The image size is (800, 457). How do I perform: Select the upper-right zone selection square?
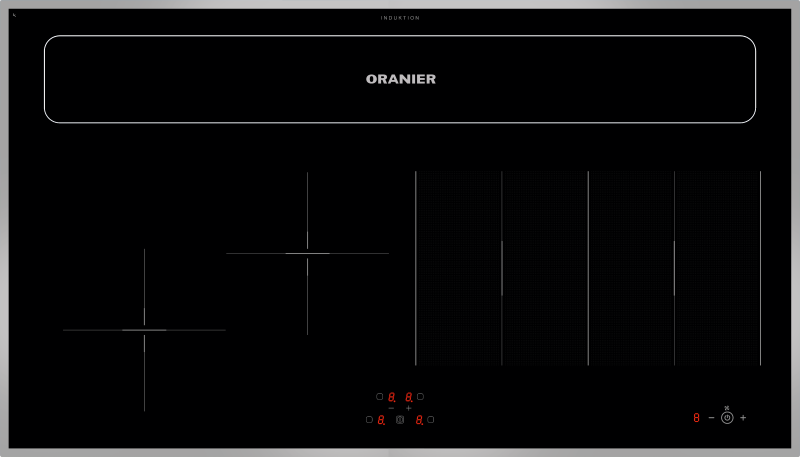(x=420, y=396)
